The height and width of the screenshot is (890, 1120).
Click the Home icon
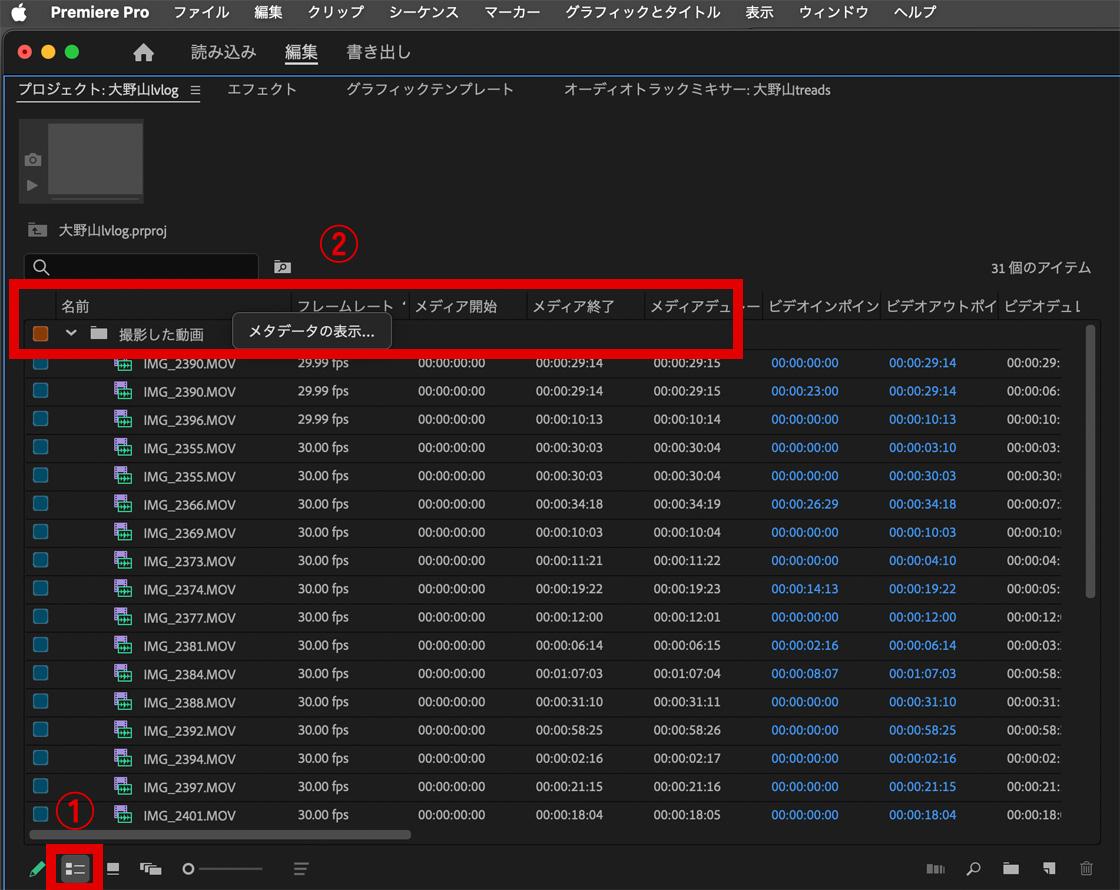tap(144, 53)
